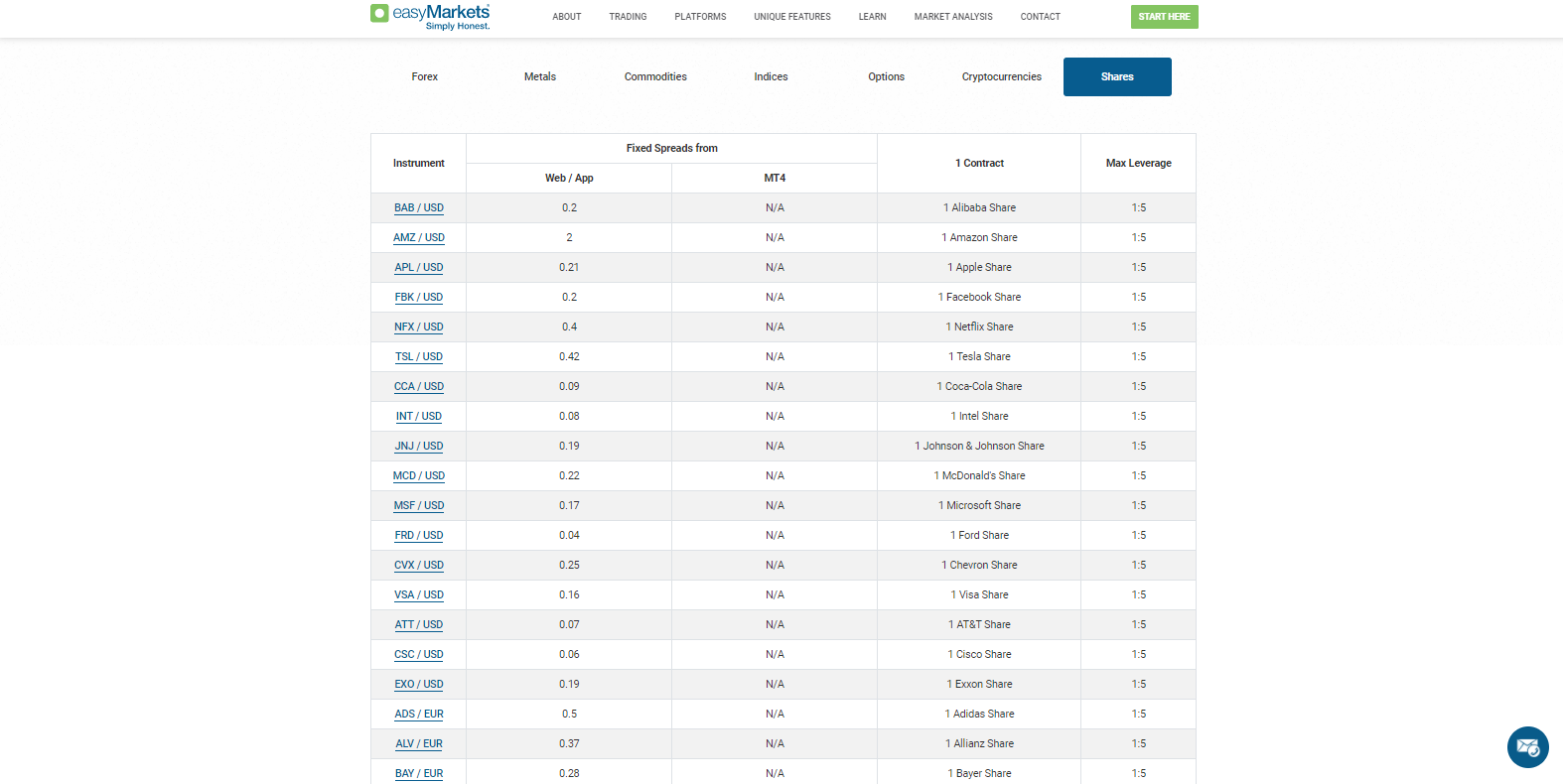Switch to the Forex tab
This screenshot has height=784, width=1563.
[425, 76]
